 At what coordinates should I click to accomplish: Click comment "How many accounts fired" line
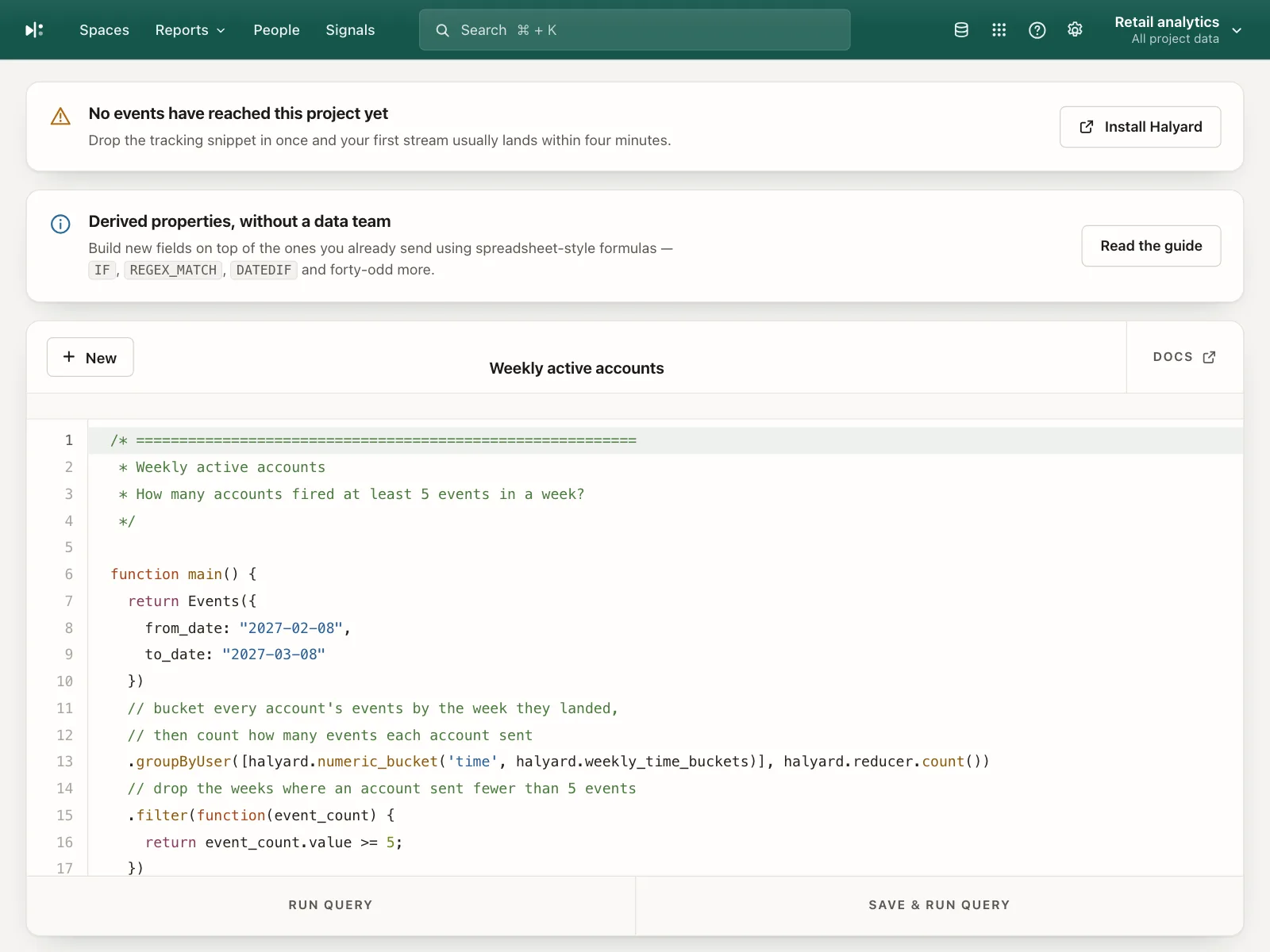tap(352, 494)
